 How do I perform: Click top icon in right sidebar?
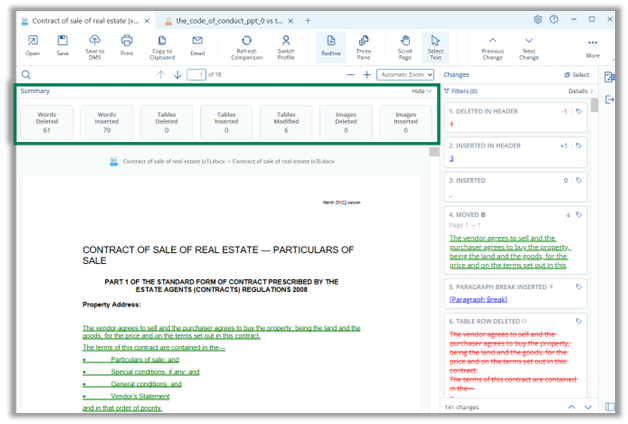tap(609, 77)
